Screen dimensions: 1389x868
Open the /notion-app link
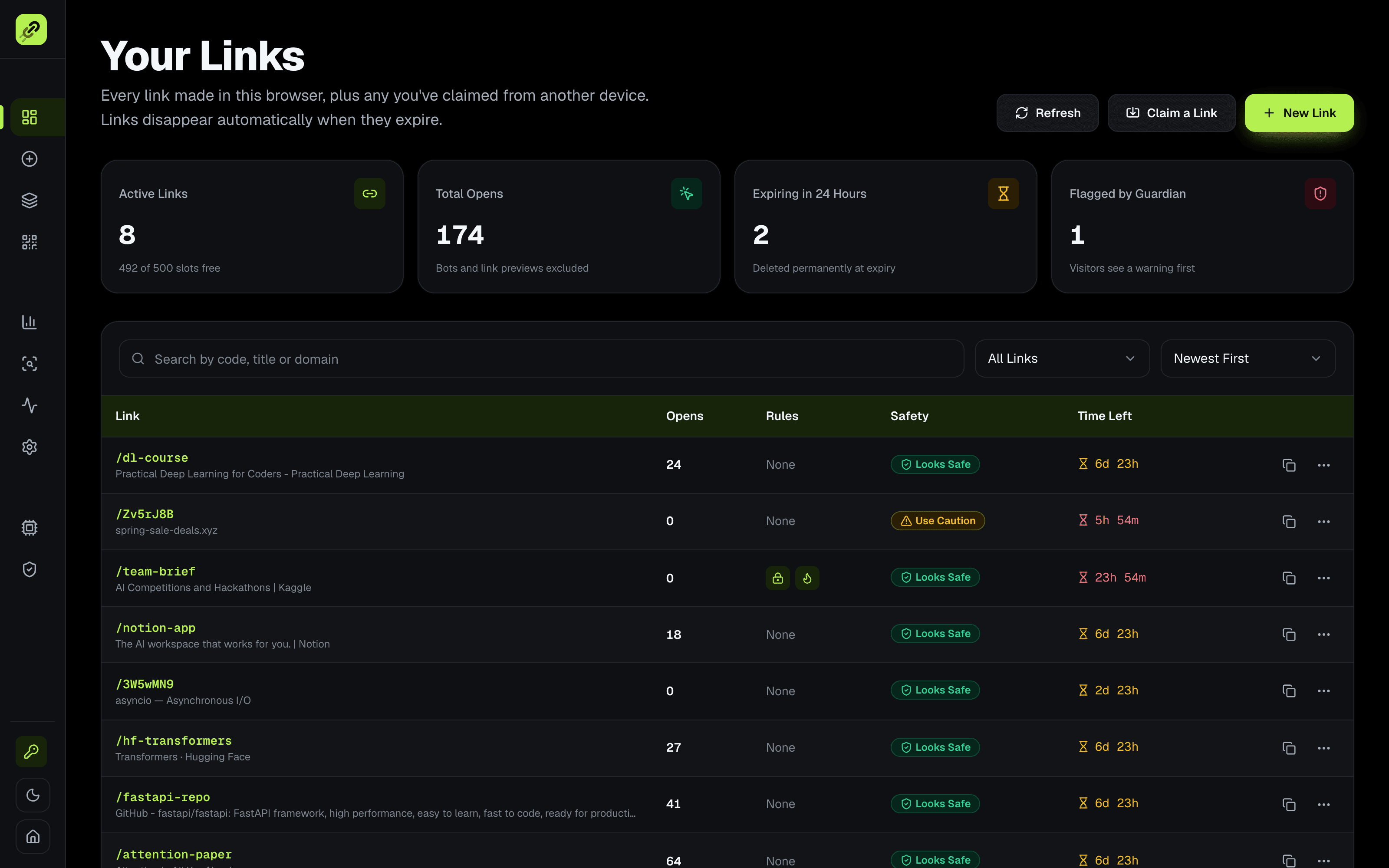(x=155, y=628)
